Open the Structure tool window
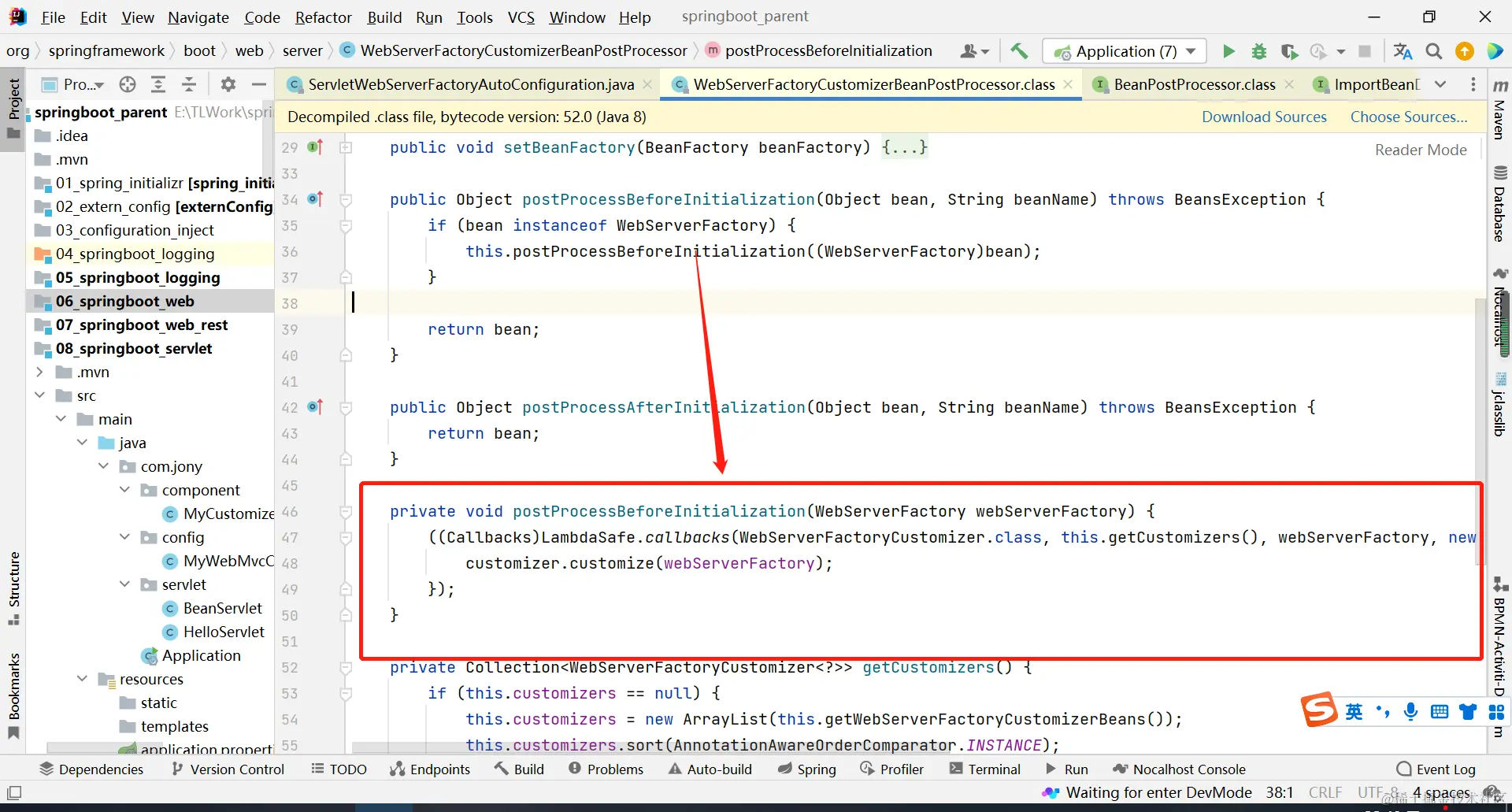1512x812 pixels. coord(14,588)
